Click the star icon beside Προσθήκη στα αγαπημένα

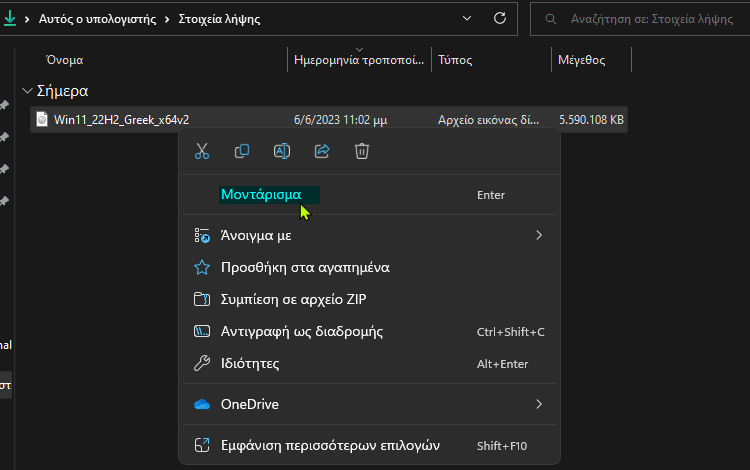coord(202,267)
